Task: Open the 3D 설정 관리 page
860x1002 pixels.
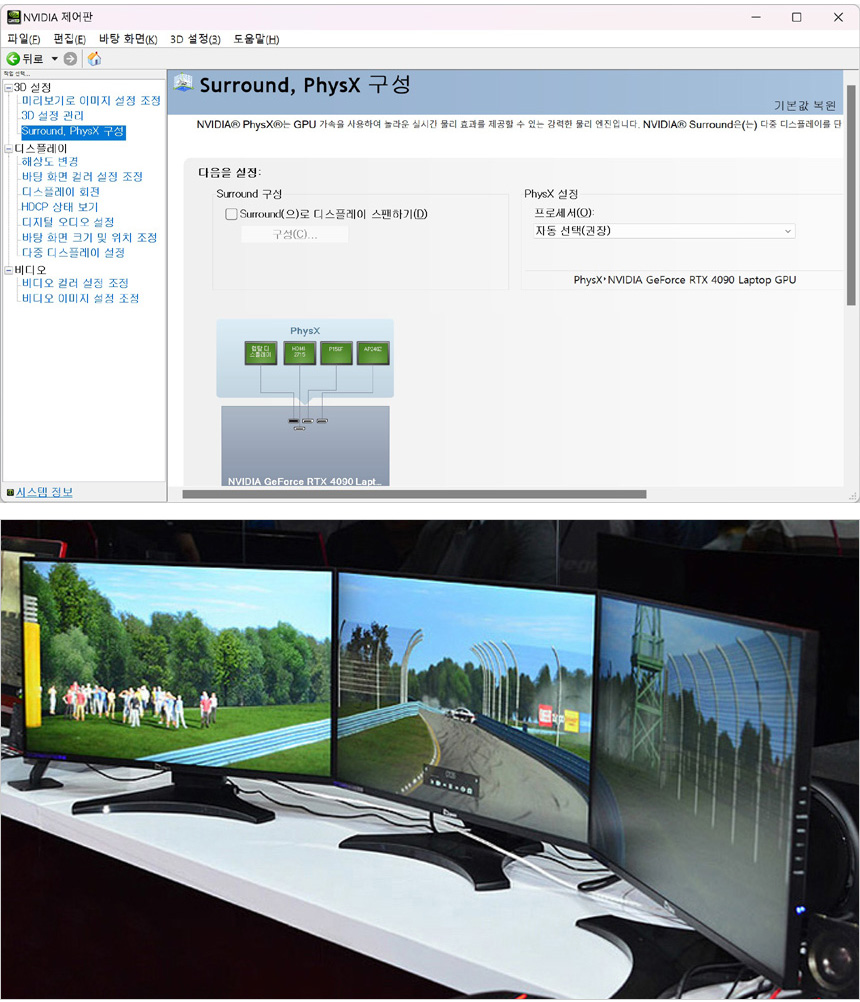Action: pyautogui.click(x=52, y=116)
